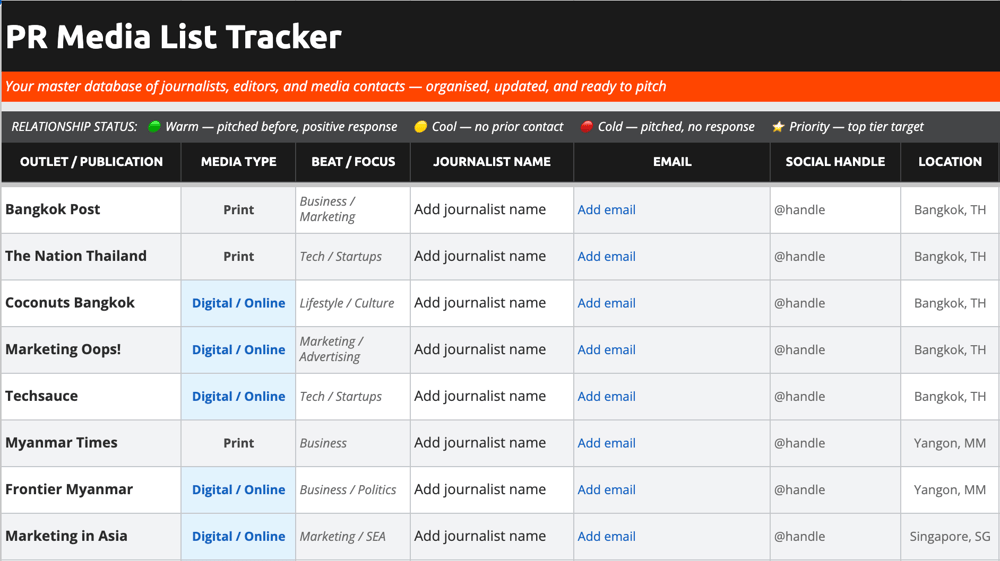
Task: Click journalist name field for Marketing Oops!
Action: pyautogui.click(x=492, y=349)
